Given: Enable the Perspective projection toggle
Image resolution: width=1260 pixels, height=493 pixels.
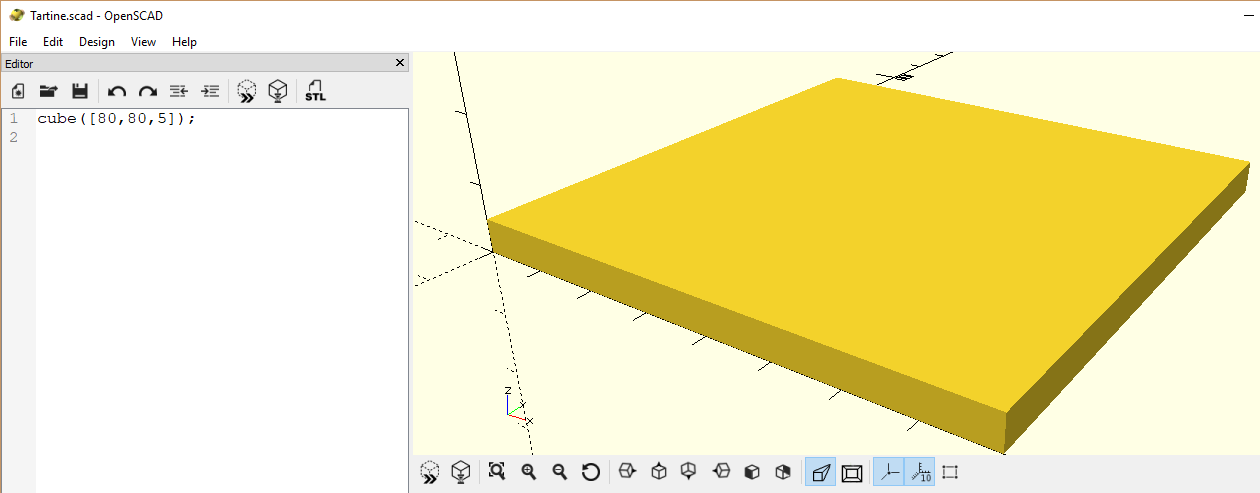Looking at the screenshot, I should [820, 472].
